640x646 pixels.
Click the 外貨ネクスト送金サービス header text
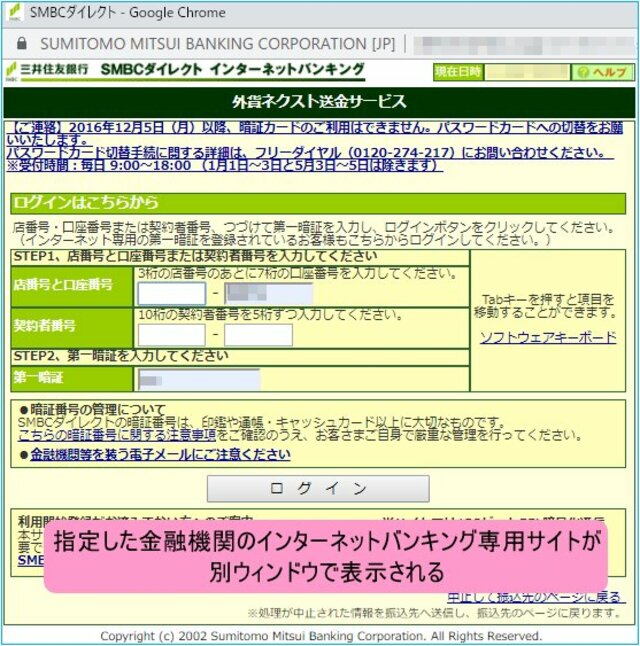click(x=319, y=102)
